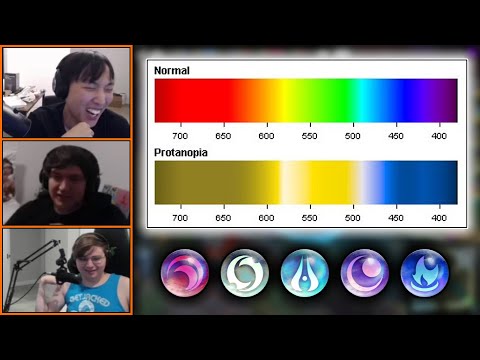The width and height of the screenshot is (480, 360).
Task: Click the white-teal crescent swirl orb icon
Action: (x=245, y=273)
